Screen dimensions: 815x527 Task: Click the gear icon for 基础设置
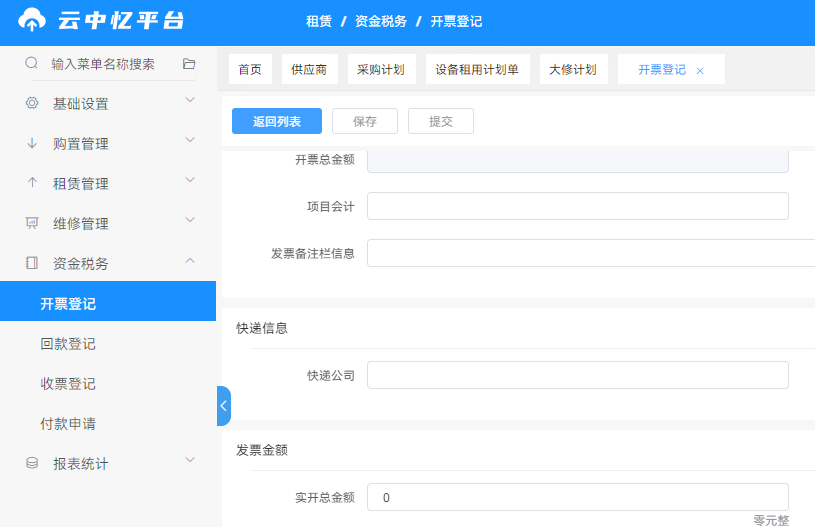[32, 103]
